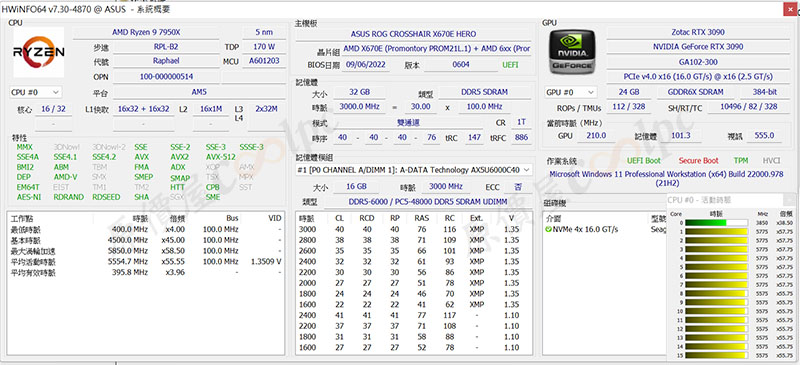Click the Core 0 clock usage bar
Viewport: 800px width, 365px height.
coord(716,223)
